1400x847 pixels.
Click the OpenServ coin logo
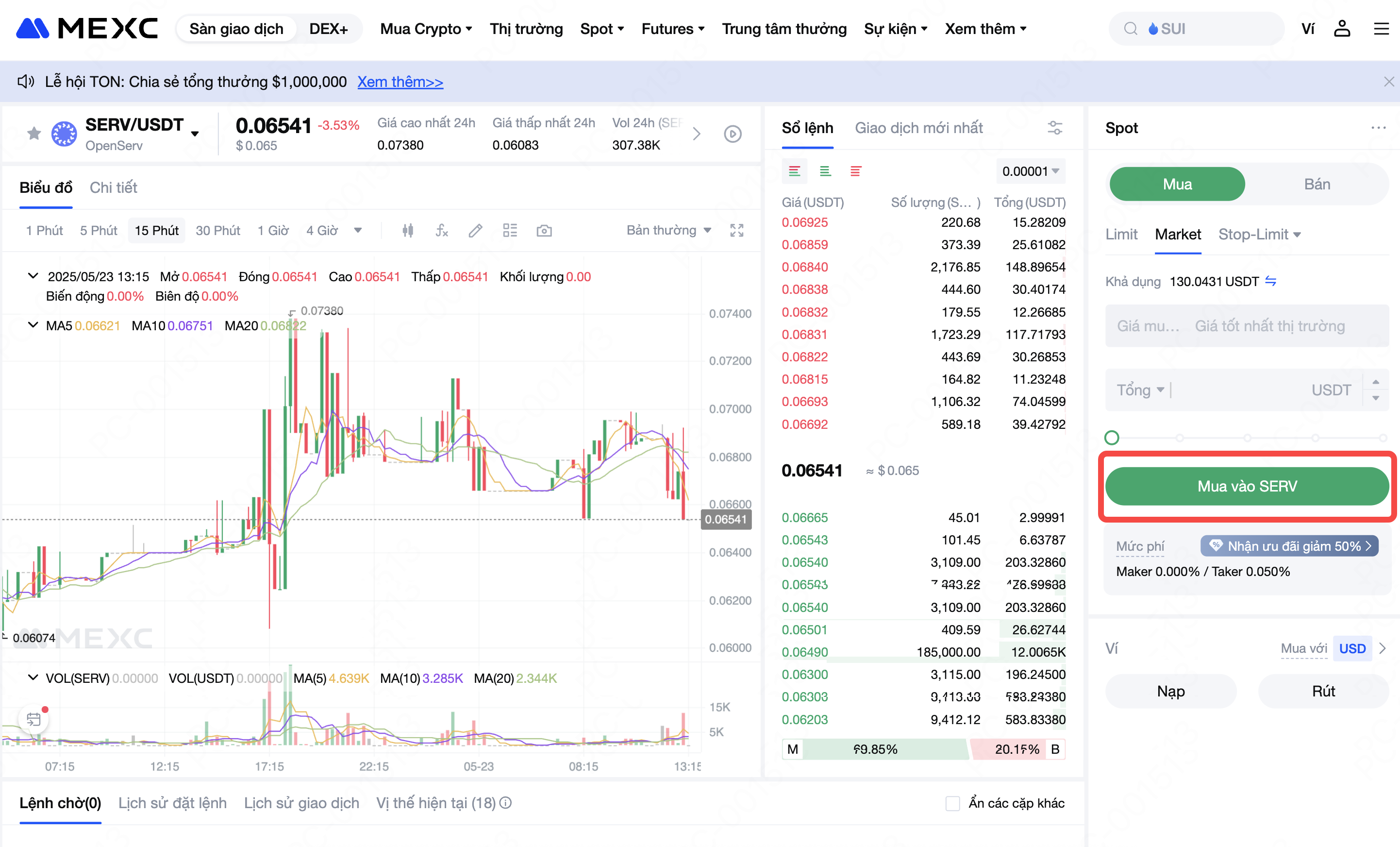click(64, 134)
